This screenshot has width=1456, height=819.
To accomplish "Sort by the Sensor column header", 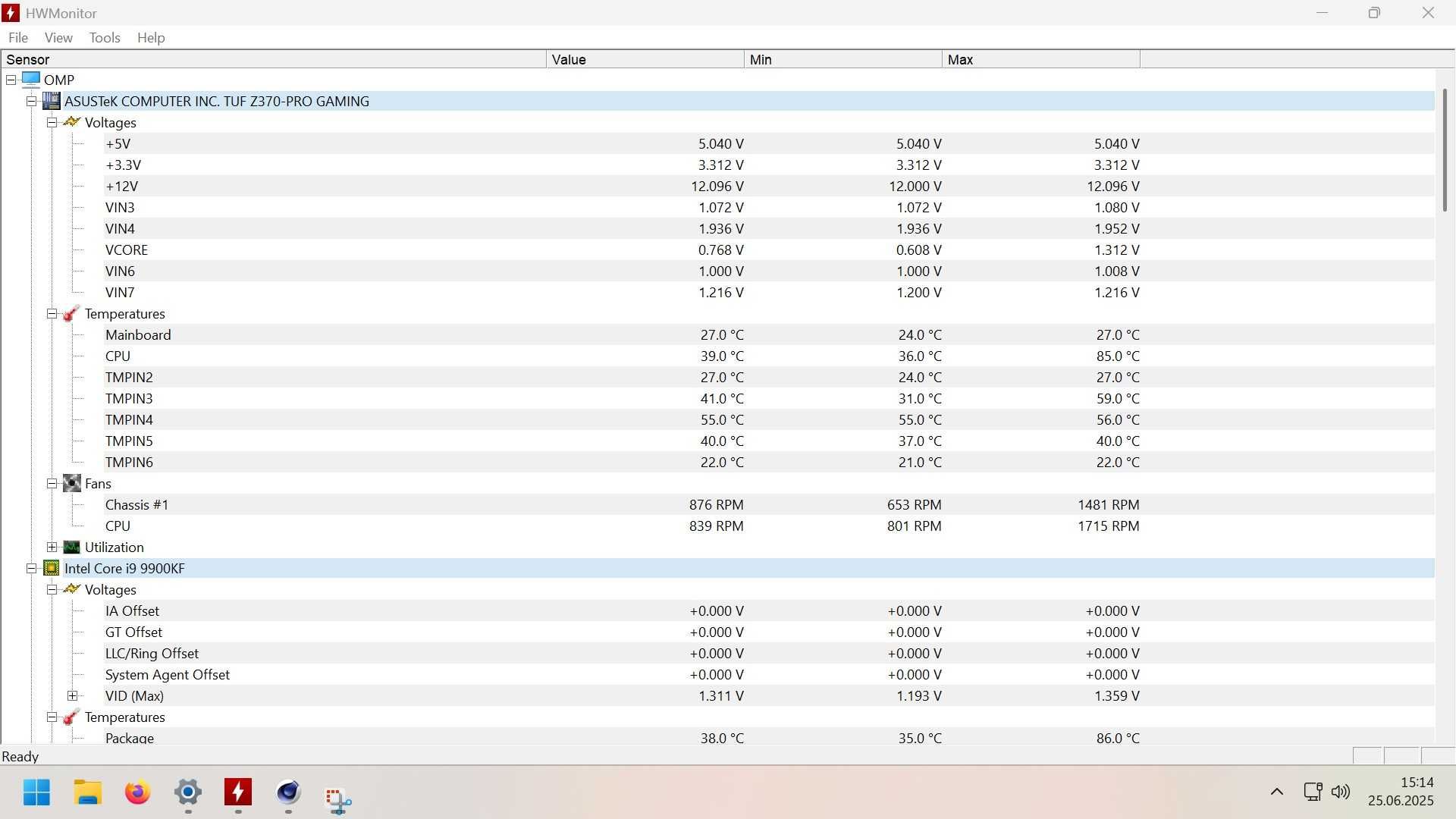I will [x=273, y=59].
